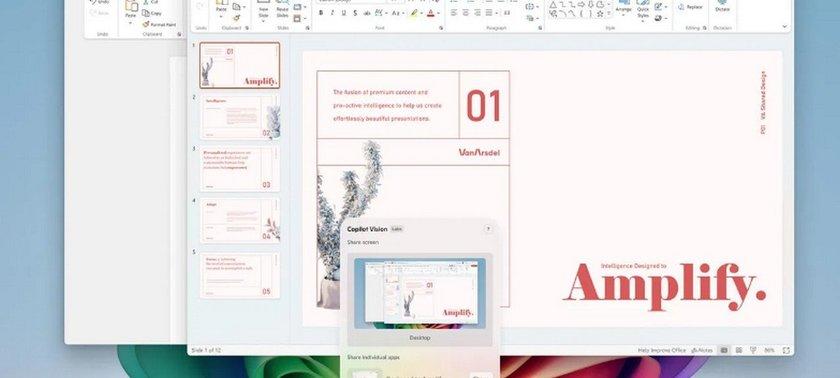Switch to Normal view in status bar
This screenshot has height=378, width=840.
(724, 350)
